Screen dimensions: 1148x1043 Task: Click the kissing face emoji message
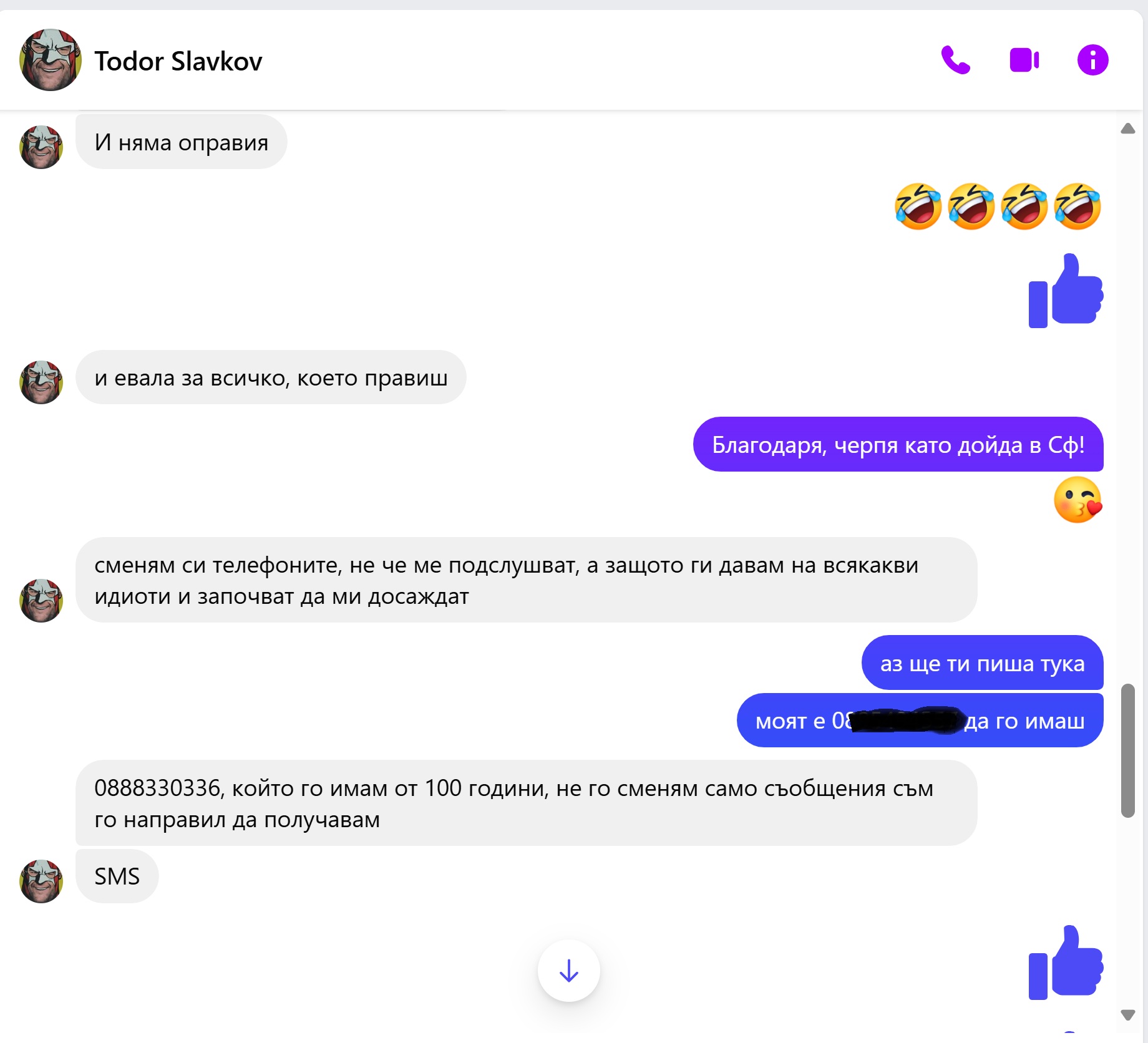(x=1077, y=500)
